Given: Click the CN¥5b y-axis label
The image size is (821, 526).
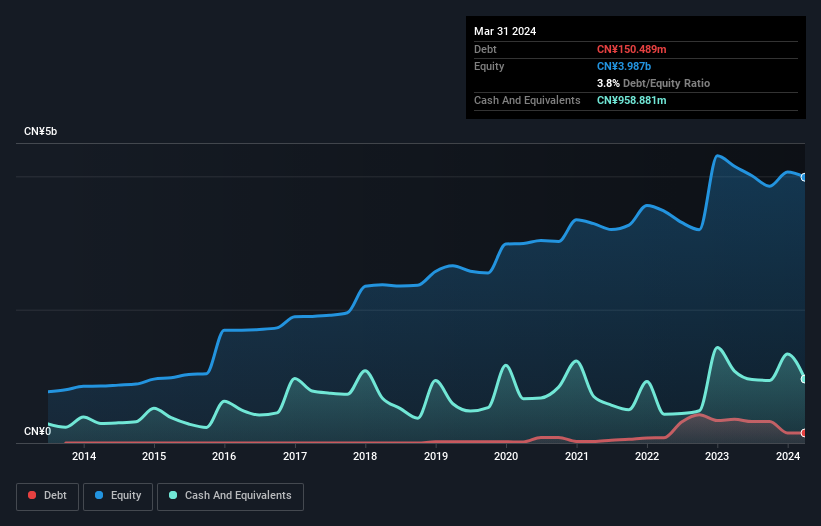Looking at the screenshot, I should click(40, 131).
